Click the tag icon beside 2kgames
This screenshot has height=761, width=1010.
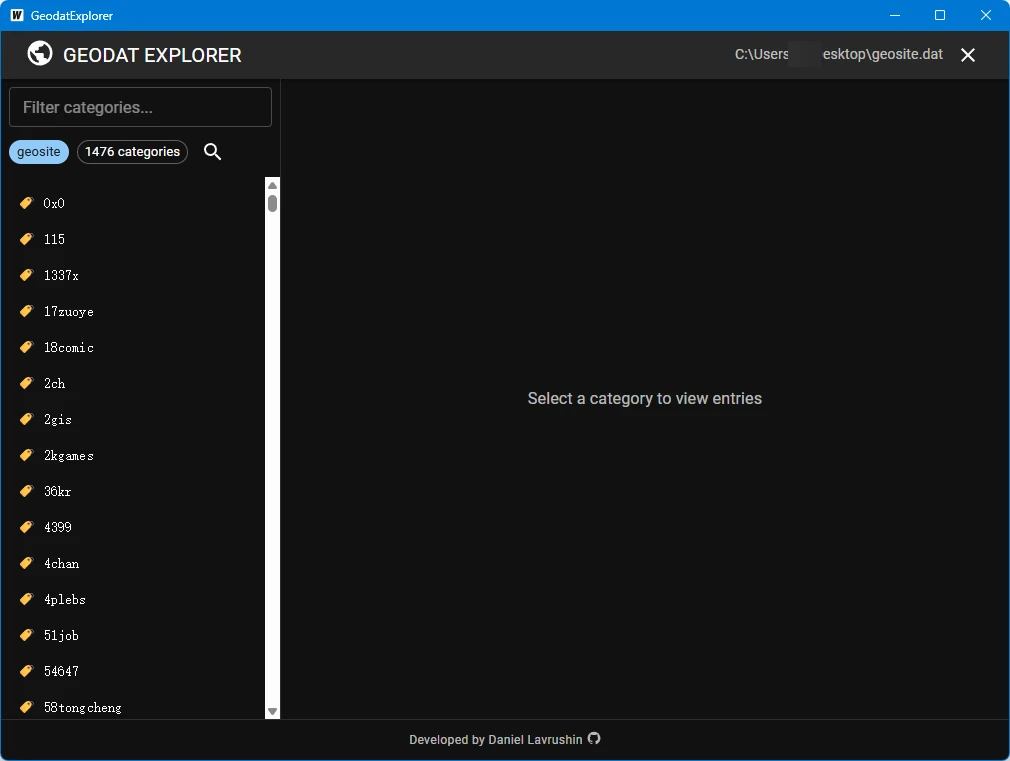[26, 456]
